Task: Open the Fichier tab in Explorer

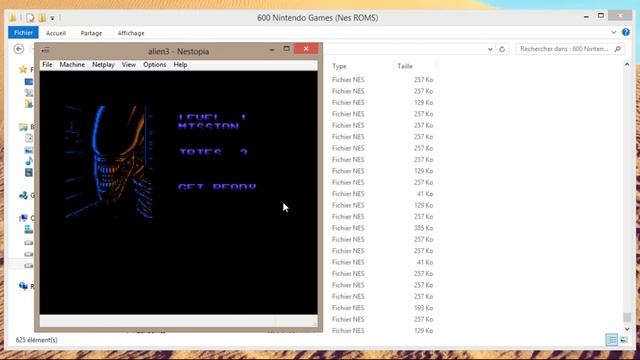Action: (x=23, y=33)
